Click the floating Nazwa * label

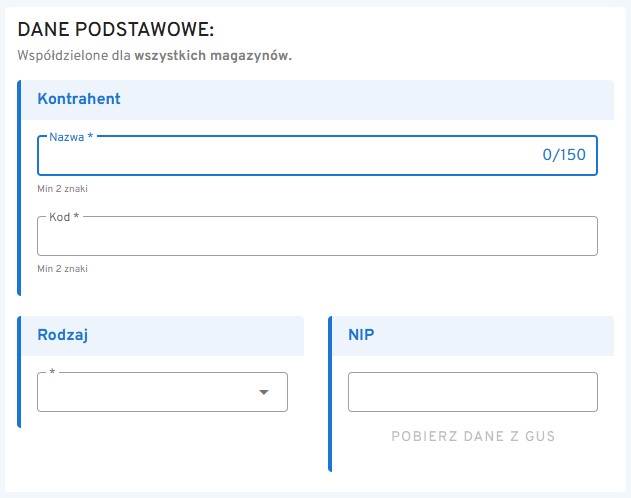click(x=71, y=136)
